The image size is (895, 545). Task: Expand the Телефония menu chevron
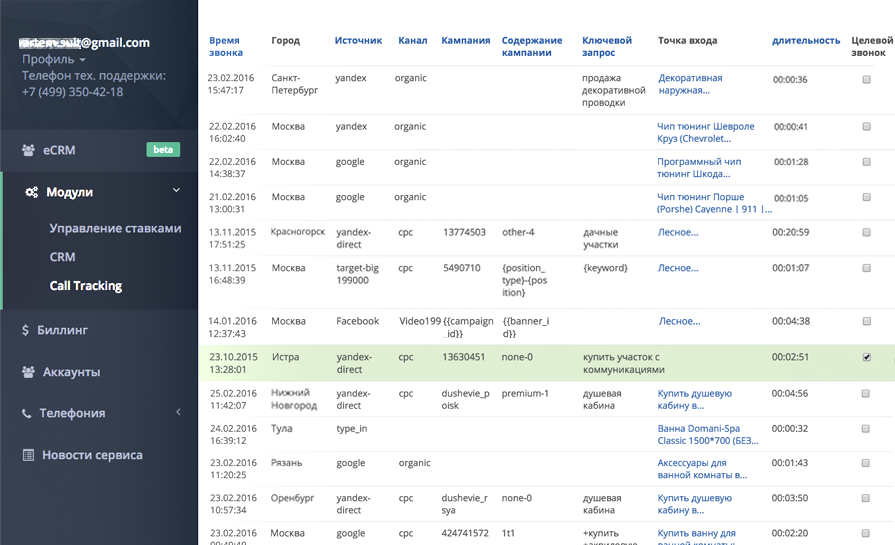pos(178,412)
